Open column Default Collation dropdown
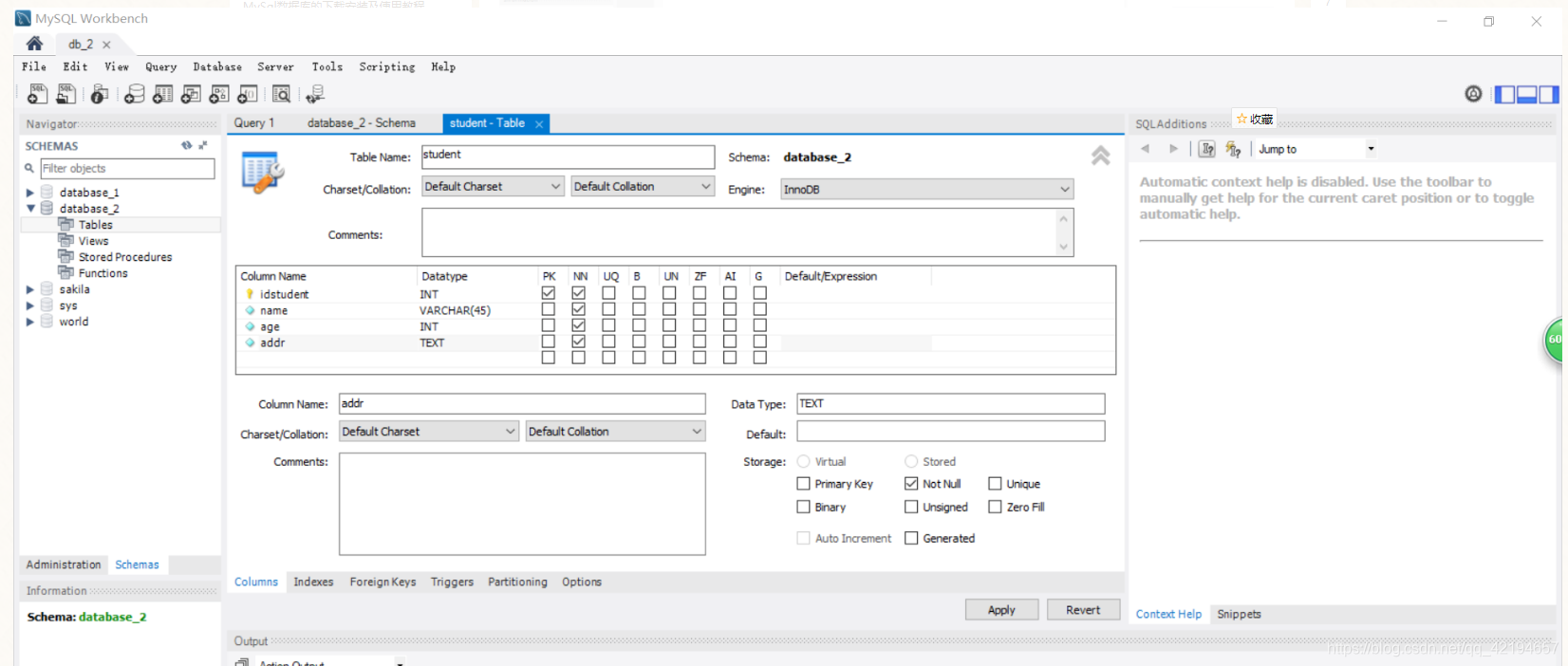The width and height of the screenshot is (1568, 666). pyautogui.click(x=616, y=432)
